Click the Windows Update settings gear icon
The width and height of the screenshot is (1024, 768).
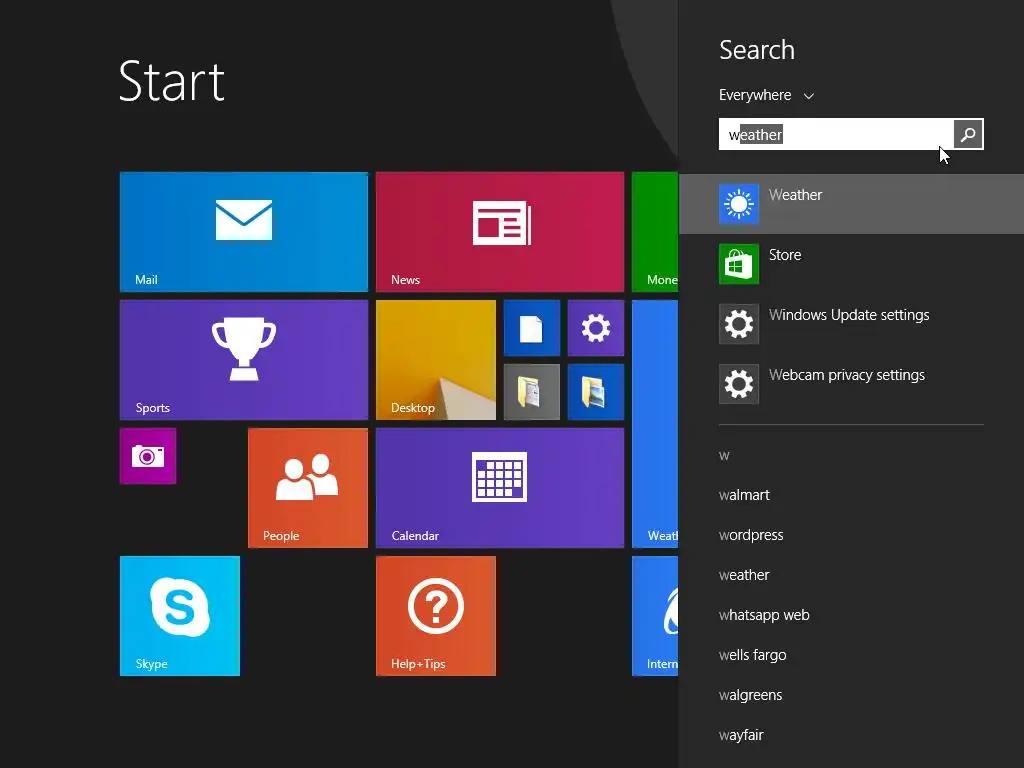click(x=739, y=324)
